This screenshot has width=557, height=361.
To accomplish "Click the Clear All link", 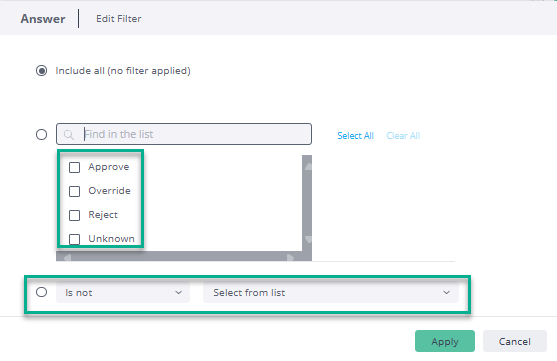I will (403, 136).
